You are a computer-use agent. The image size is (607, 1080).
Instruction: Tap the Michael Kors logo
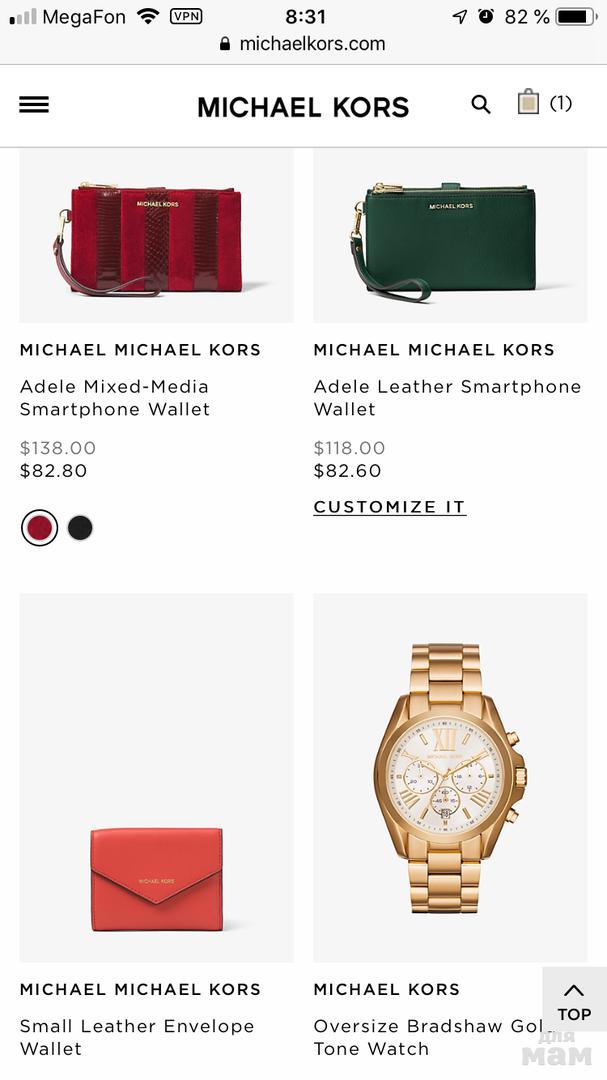(303, 107)
